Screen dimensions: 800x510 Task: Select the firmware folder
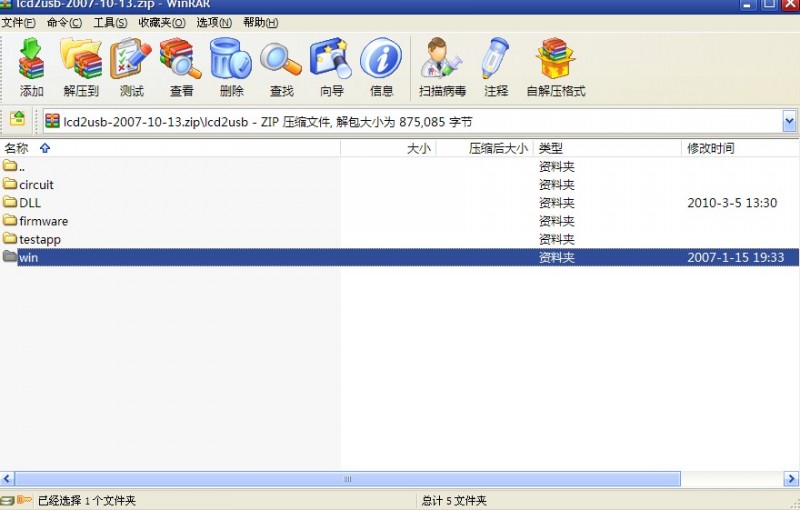[43, 221]
